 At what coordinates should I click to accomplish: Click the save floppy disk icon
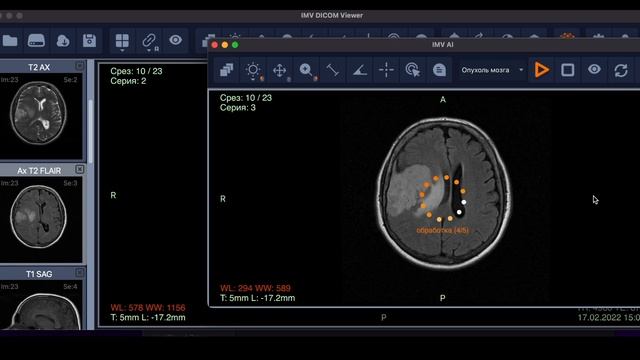pos(89,40)
